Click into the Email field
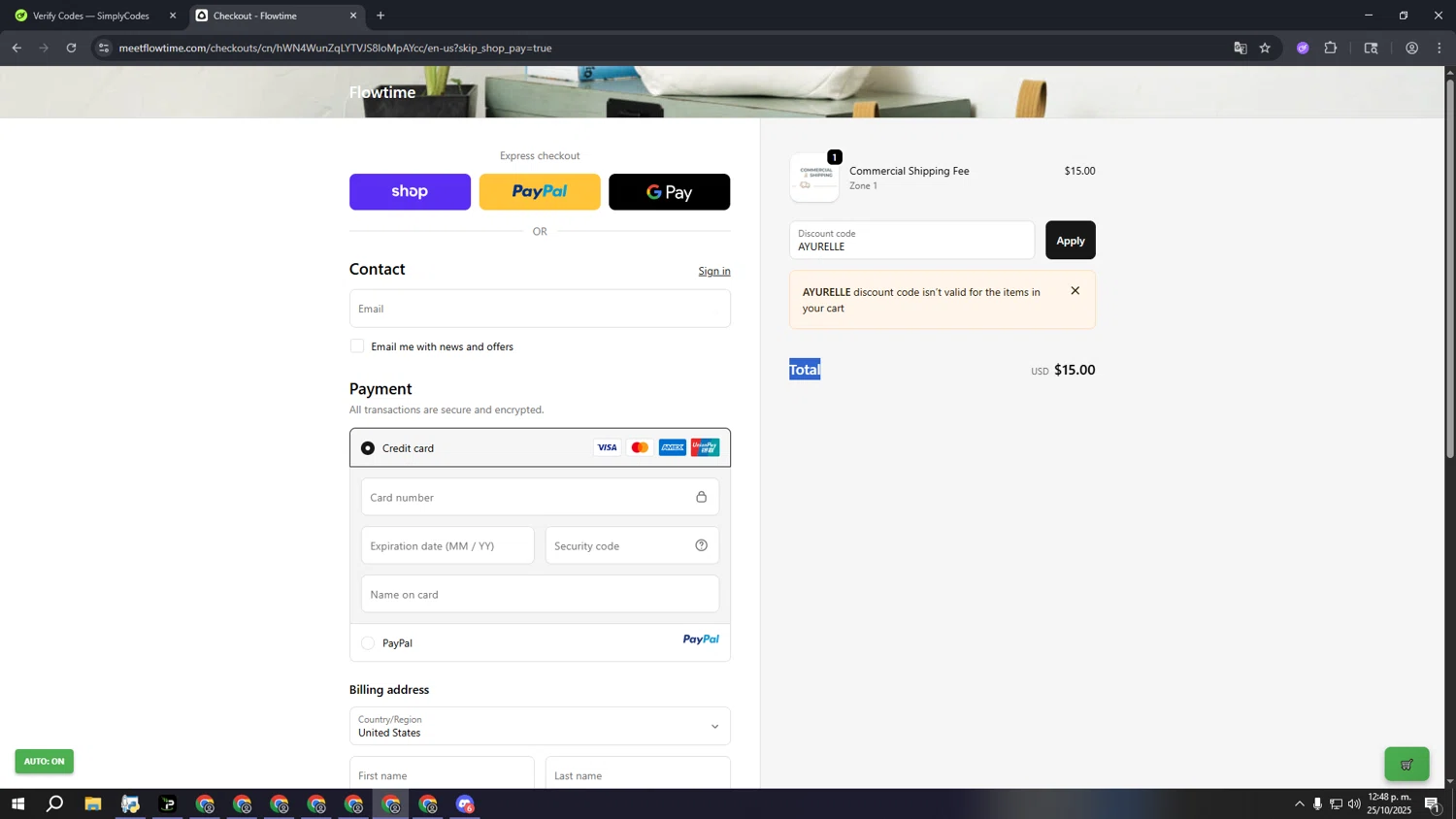This screenshot has width=1456, height=819. pyautogui.click(x=540, y=309)
